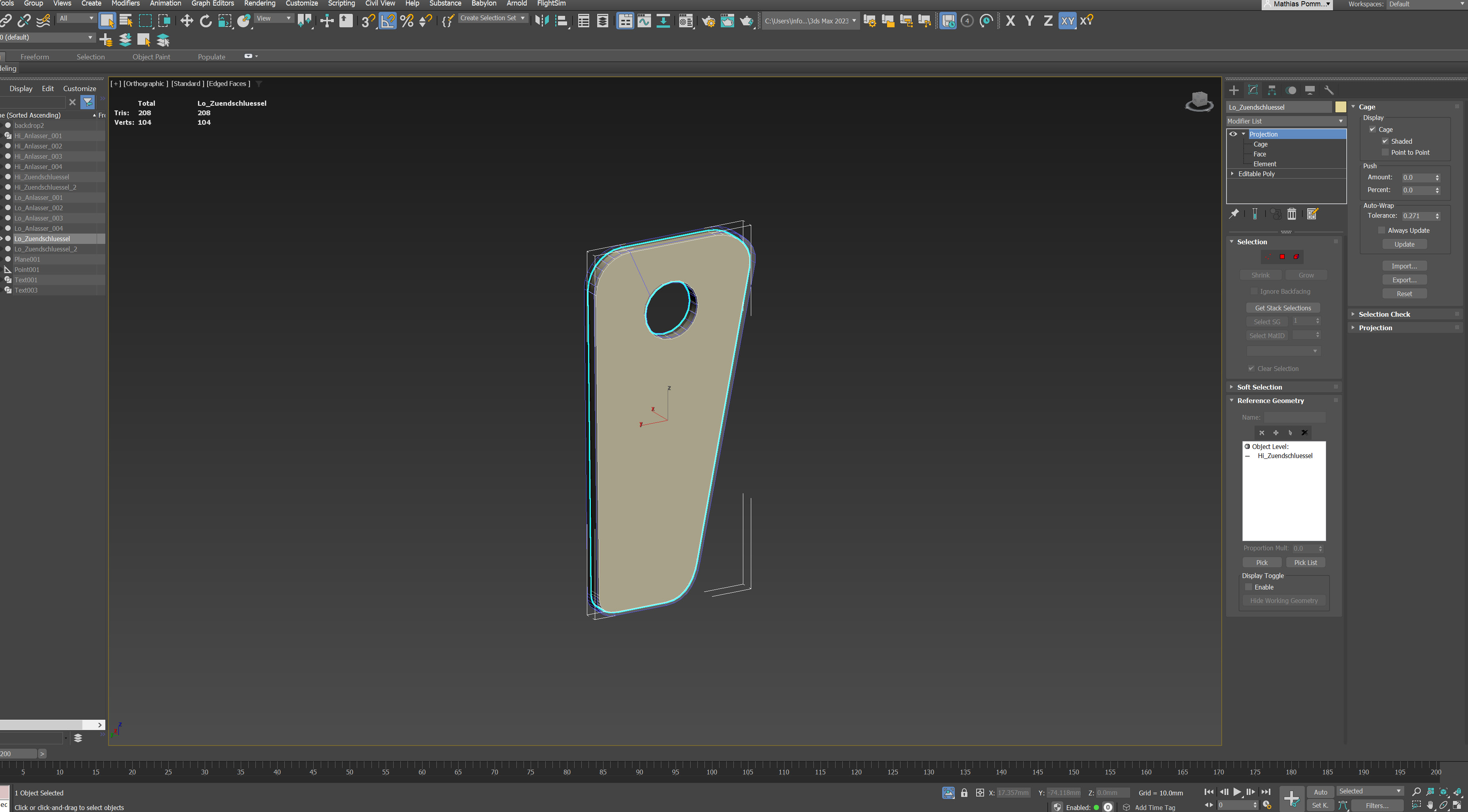Click the cage Reset button
Screen dimensions: 1468x812
(1404, 293)
